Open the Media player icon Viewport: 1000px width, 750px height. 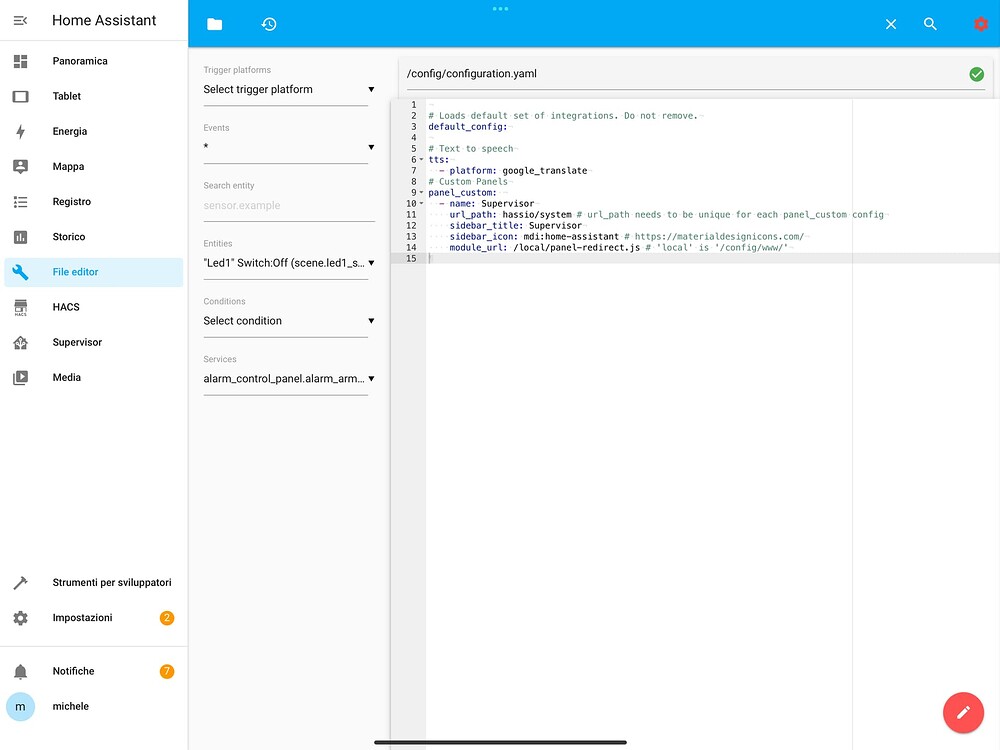pos(20,378)
